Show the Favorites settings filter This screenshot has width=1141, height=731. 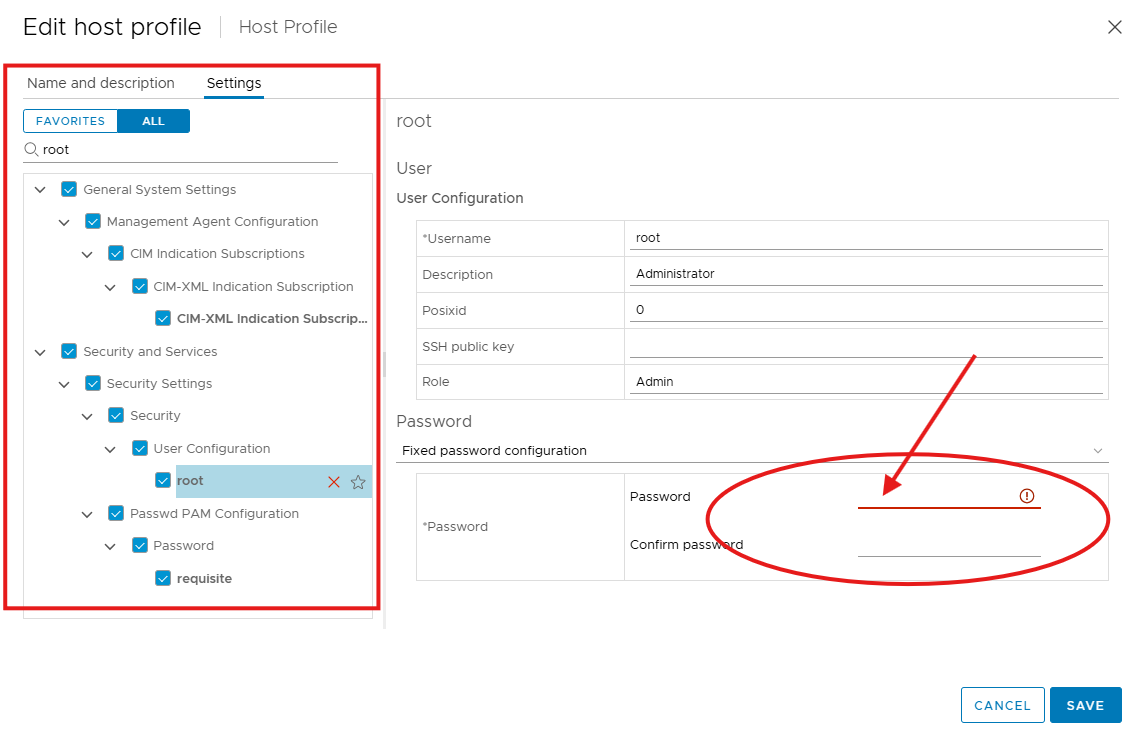[x=70, y=121]
